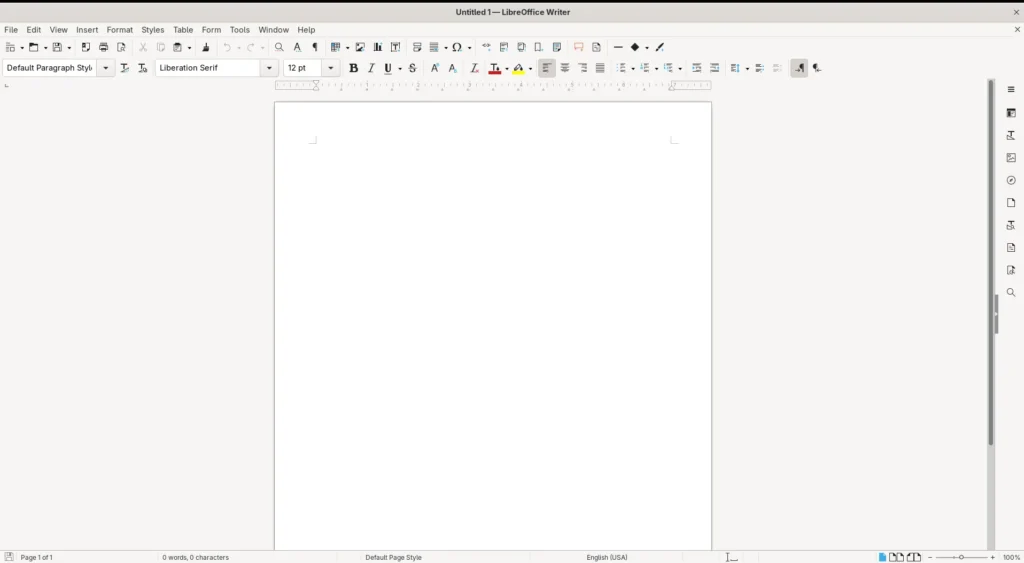
Task: Click the Zoom In plus button
Action: click(993, 557)
